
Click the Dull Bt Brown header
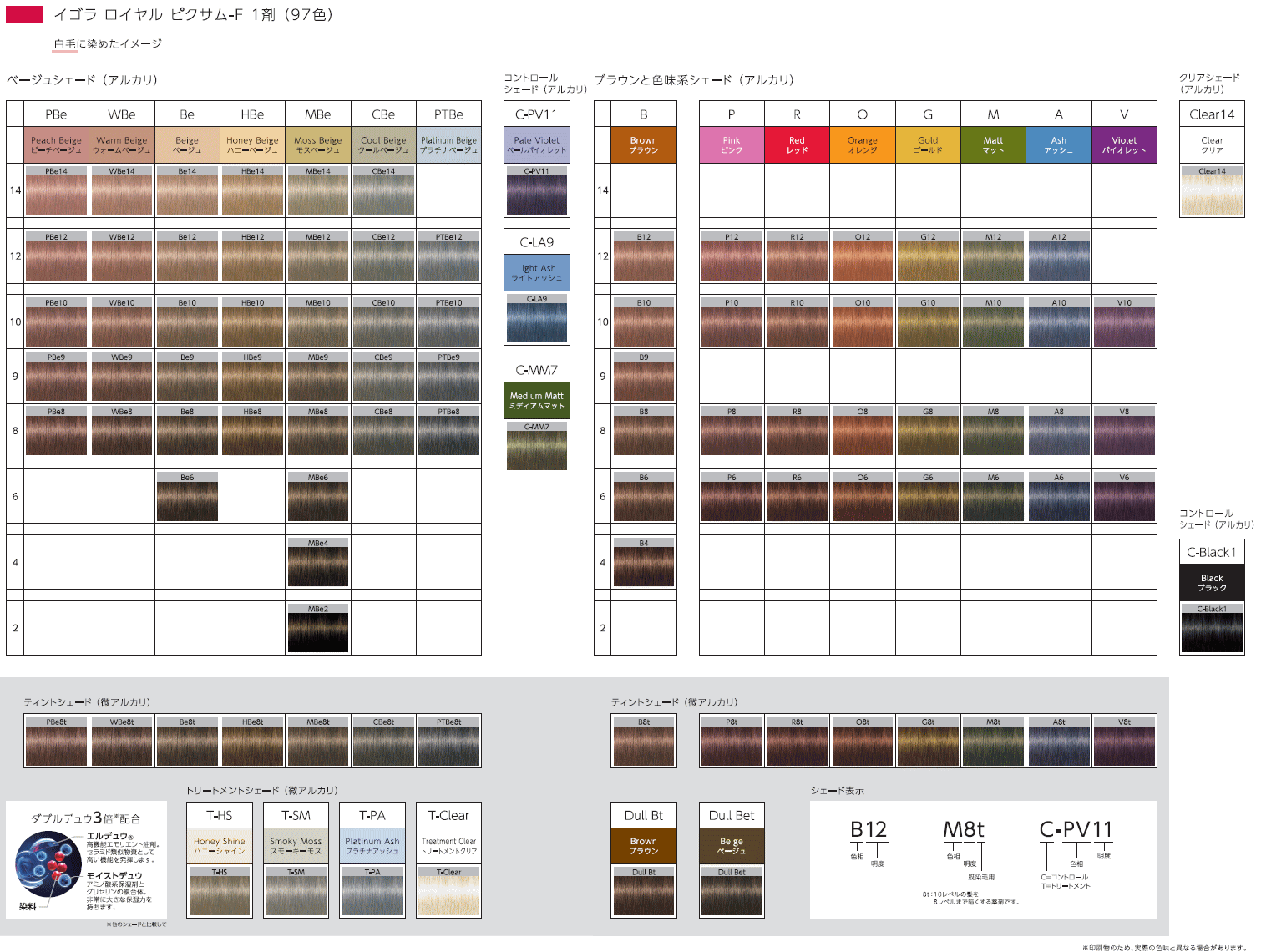(643, 845)
